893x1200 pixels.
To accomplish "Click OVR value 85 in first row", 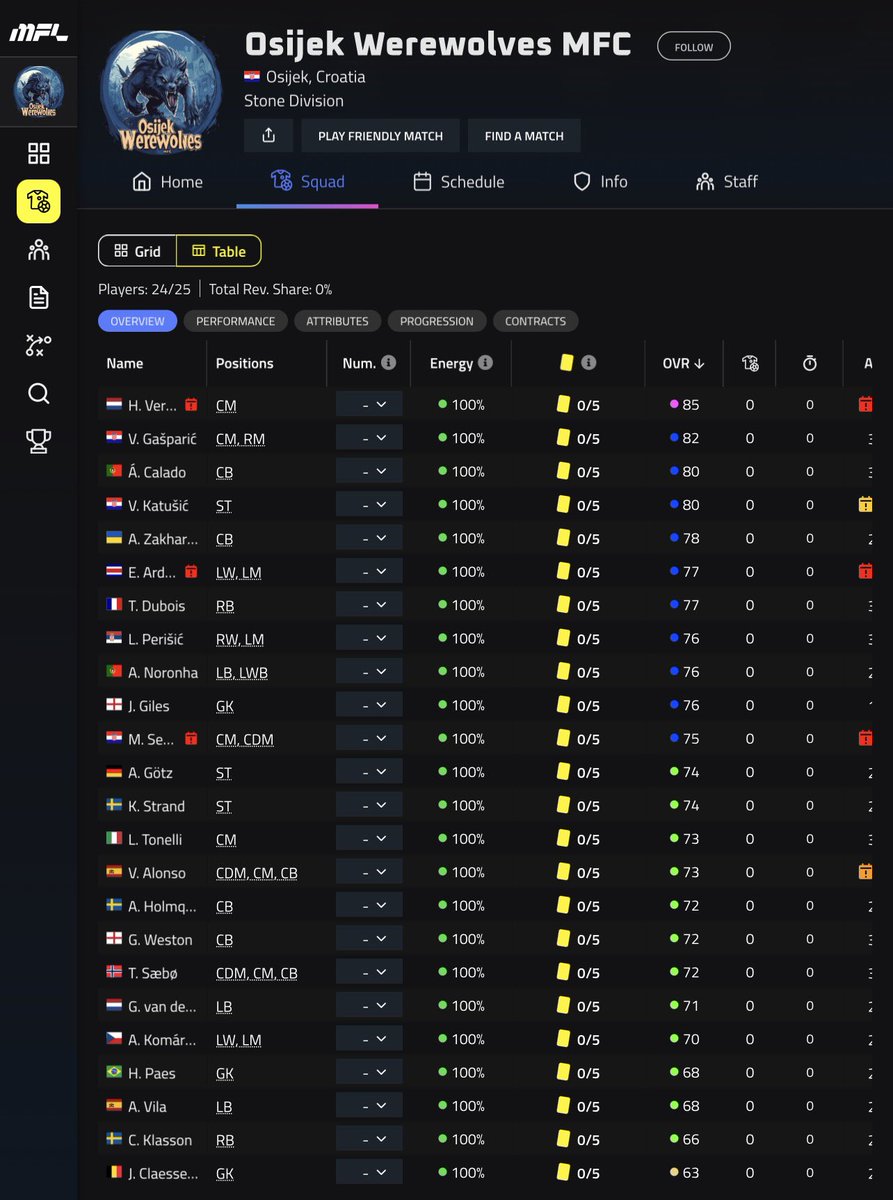I will click(x=690, y=405).
